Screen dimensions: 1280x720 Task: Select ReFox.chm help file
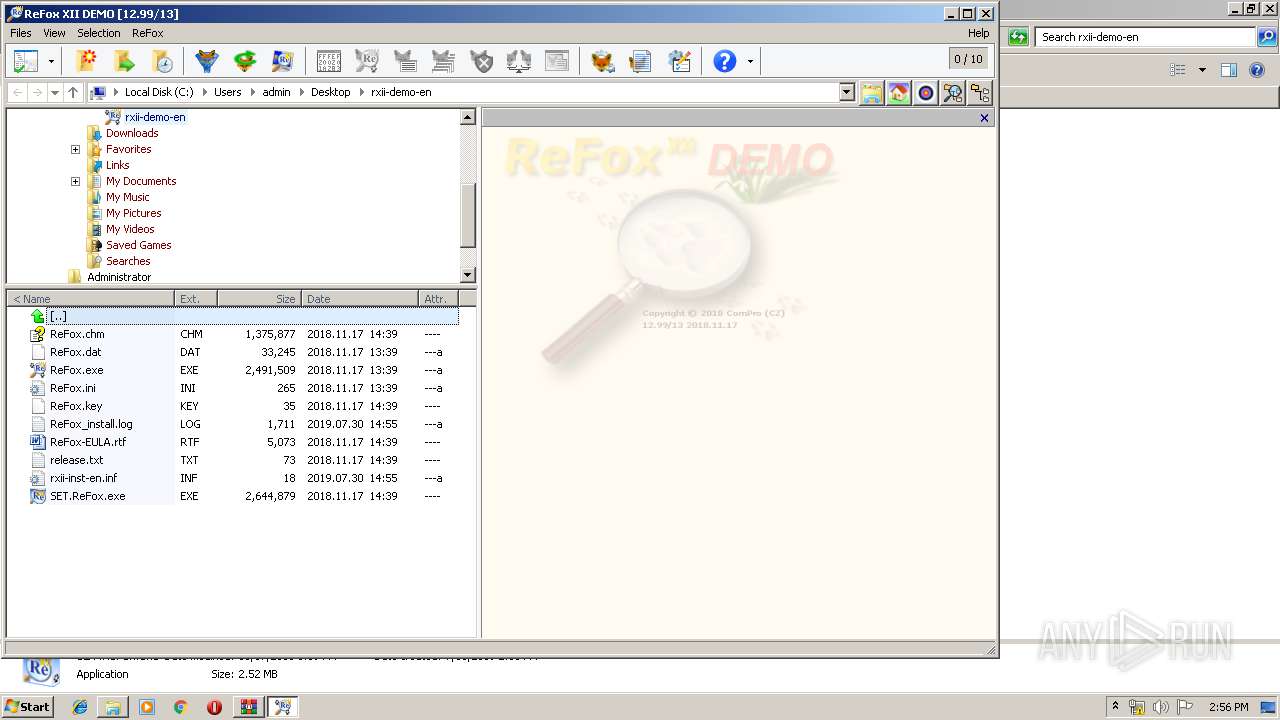point(77,334)
